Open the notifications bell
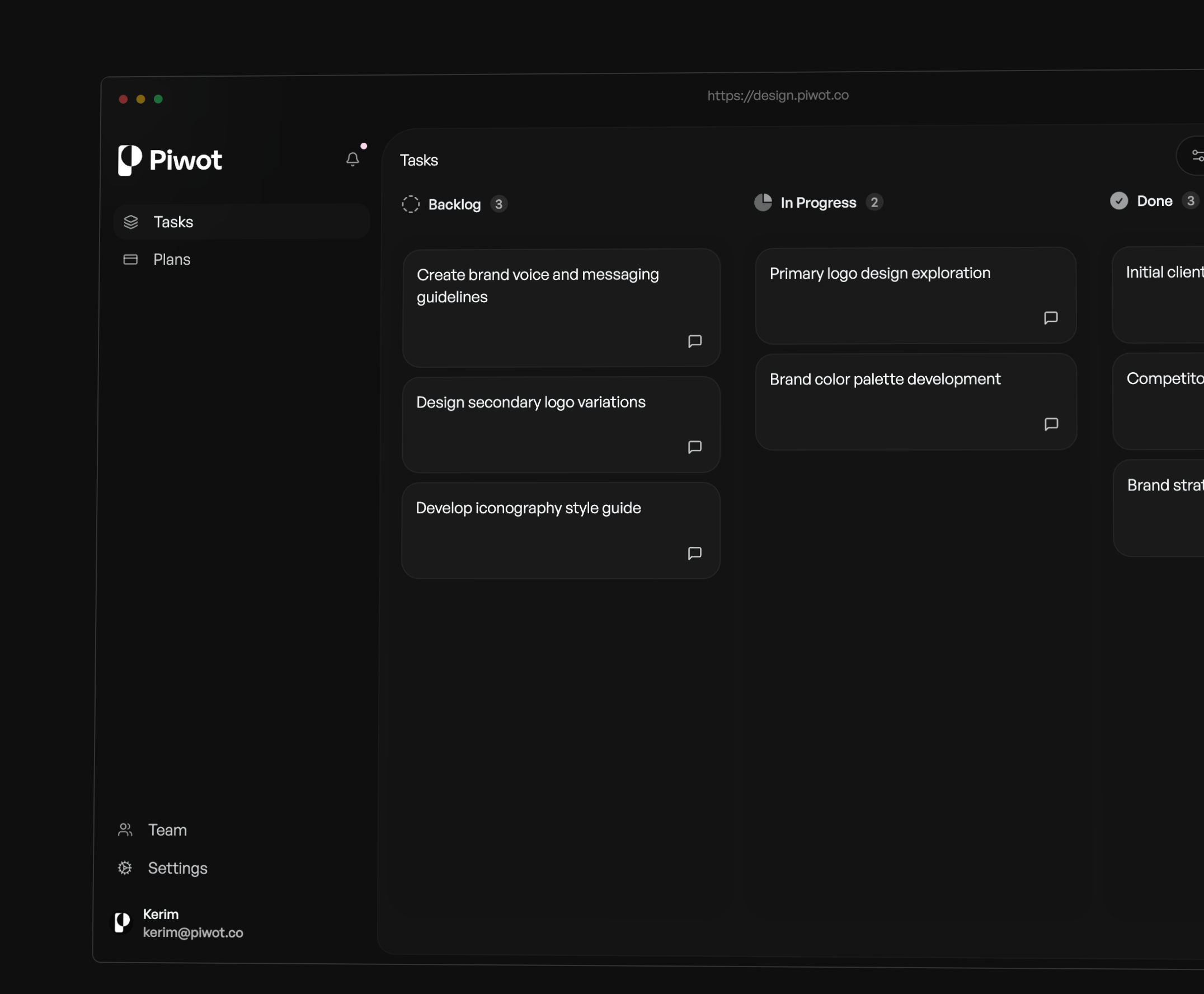 pos(352,159)
